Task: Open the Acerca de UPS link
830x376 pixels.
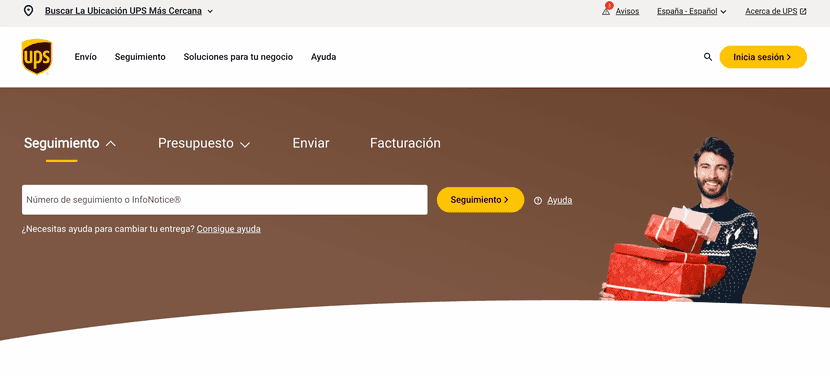Action: click(x=771, y=11)
